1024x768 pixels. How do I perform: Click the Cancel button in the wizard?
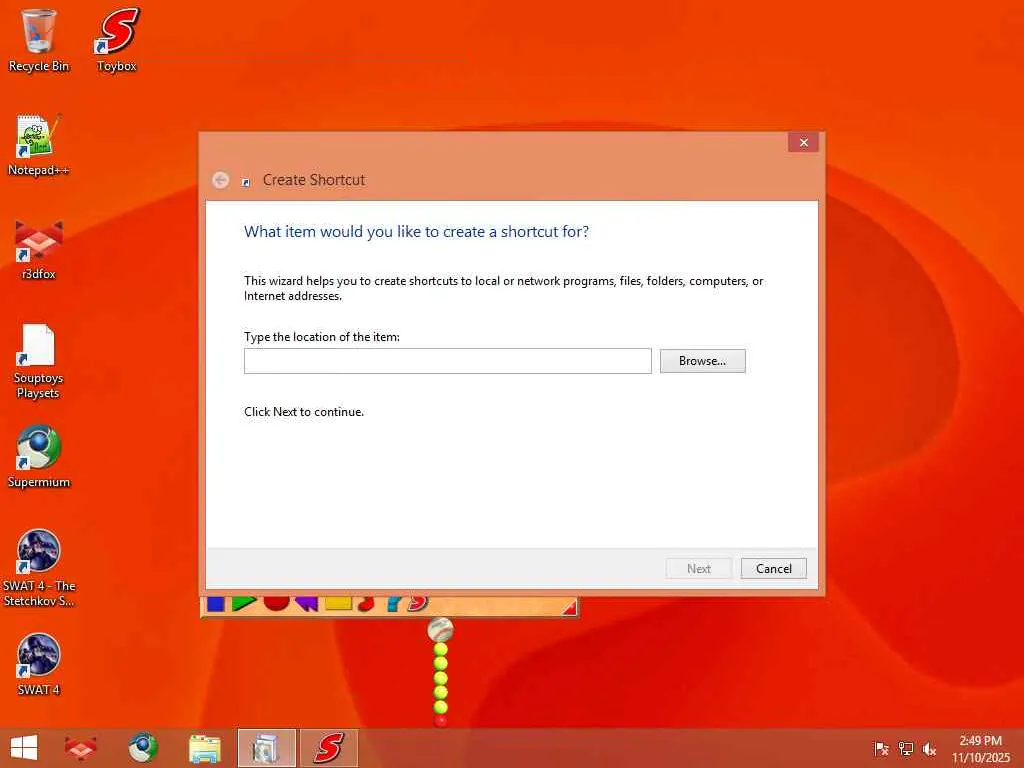coord(774,569)
